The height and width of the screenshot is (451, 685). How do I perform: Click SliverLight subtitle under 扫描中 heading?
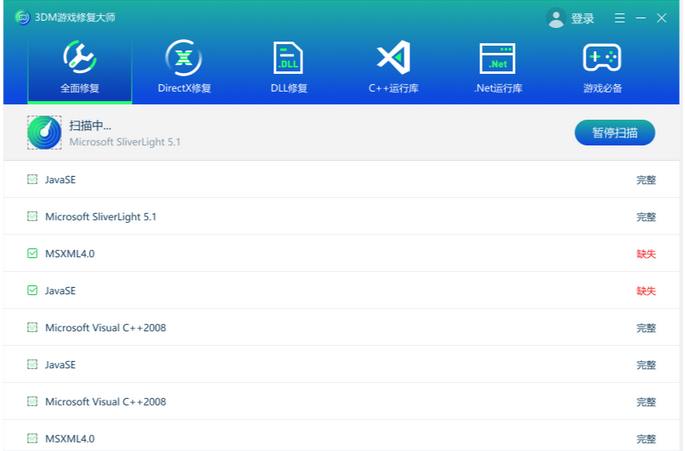[125, 142]
